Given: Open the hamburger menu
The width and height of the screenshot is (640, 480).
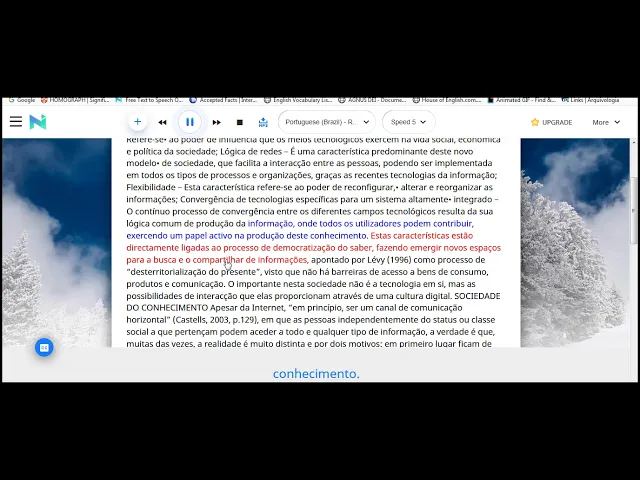Looking at the screenshot, I should (16, 122).
